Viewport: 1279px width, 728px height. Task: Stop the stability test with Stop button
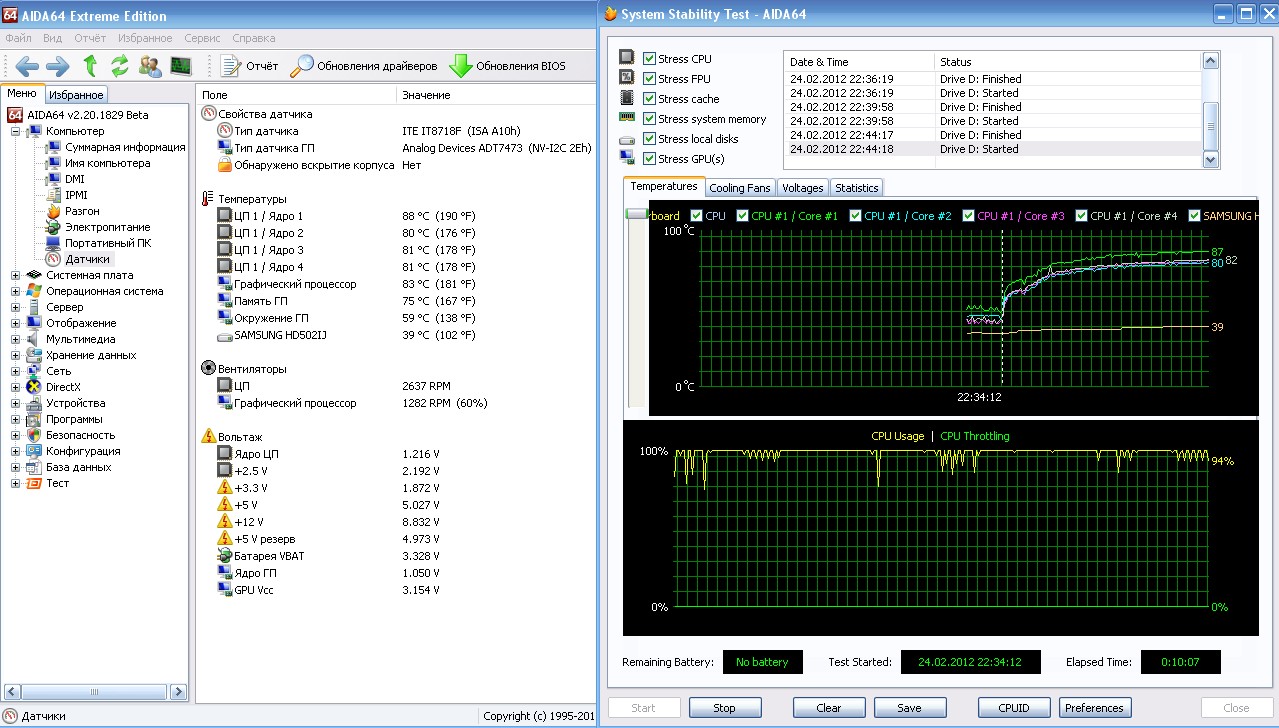coord(725,708)
